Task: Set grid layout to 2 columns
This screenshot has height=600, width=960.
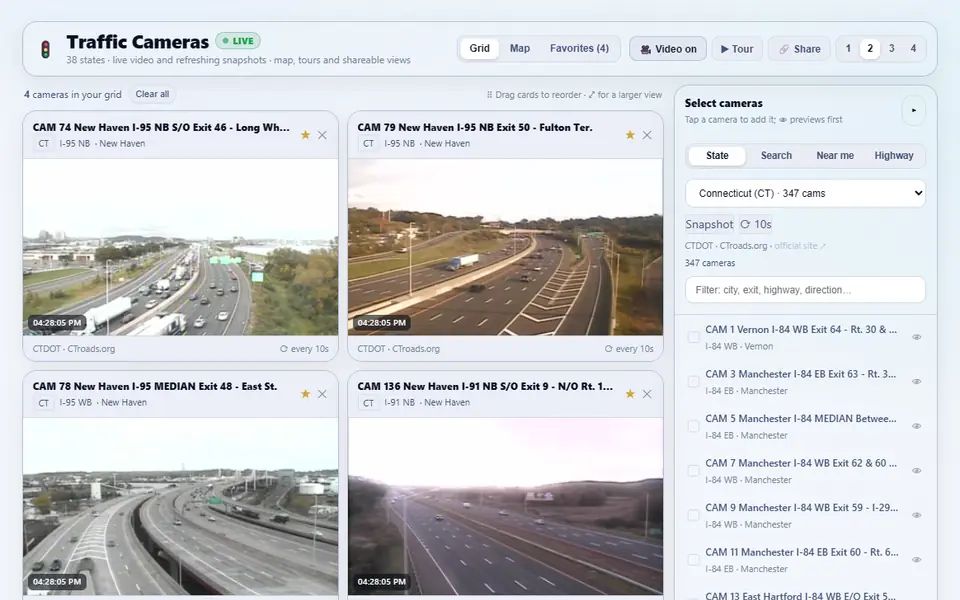Action: click(870, 48)
